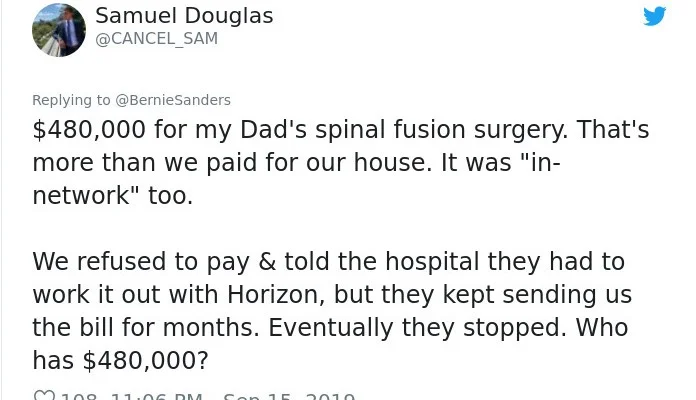The width and height of the screenshot is (696, 400).
Task: Open the Samuel Douglas display name
Action: 184,17
